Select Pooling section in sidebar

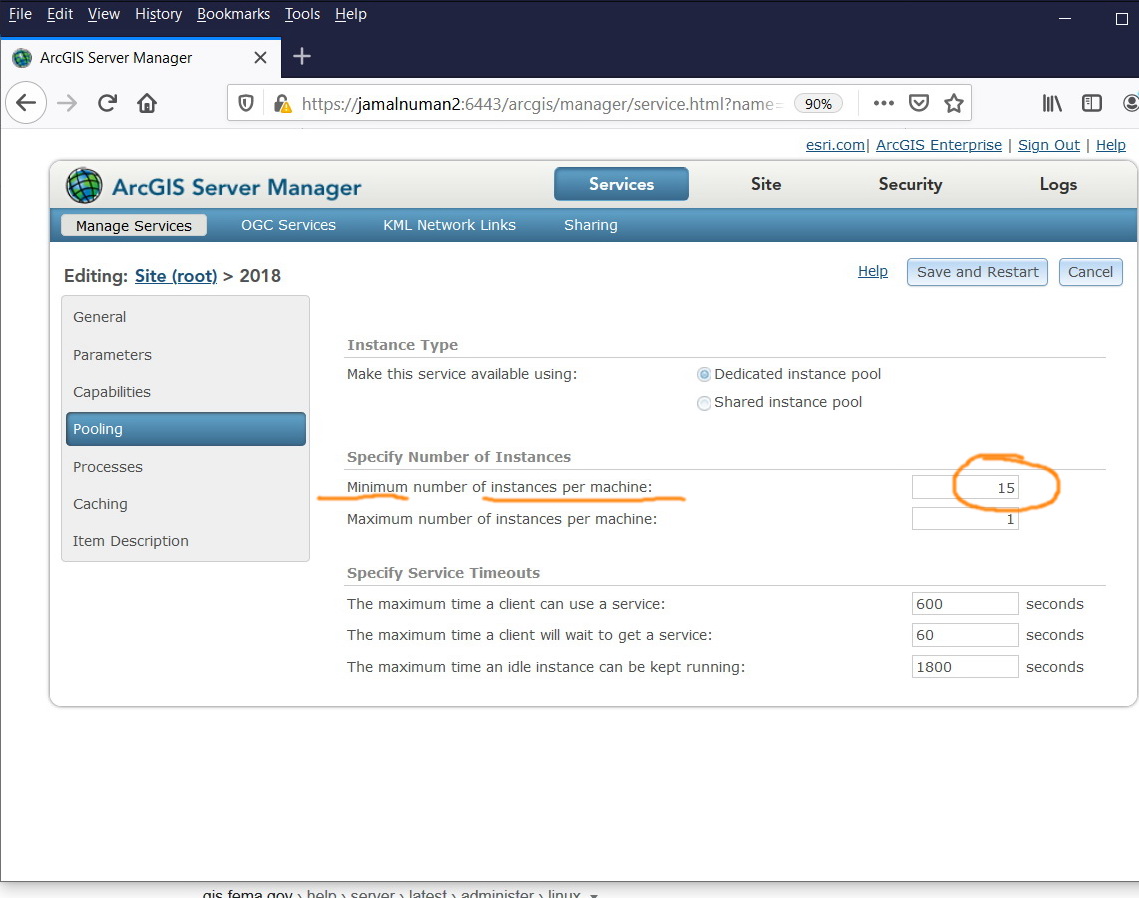point(185,429)
